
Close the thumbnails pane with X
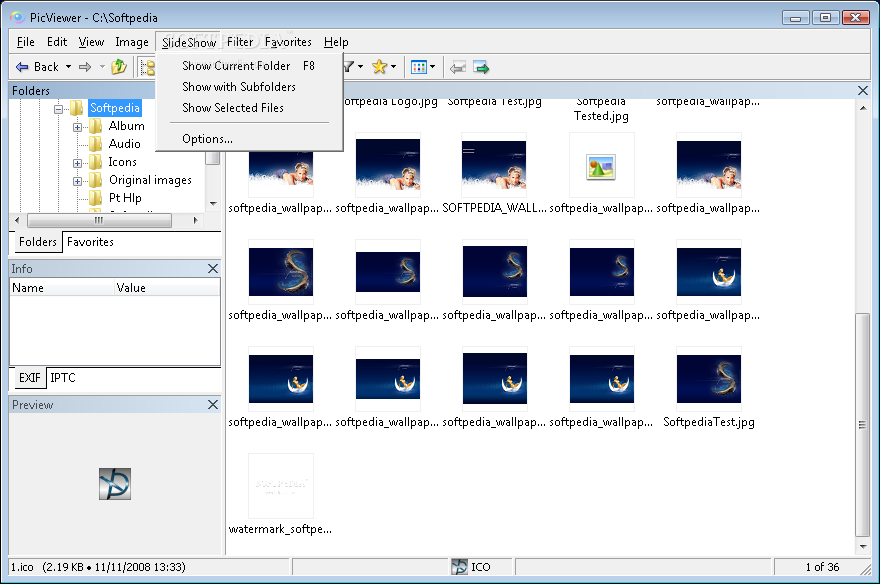click(x=863, y=90)
